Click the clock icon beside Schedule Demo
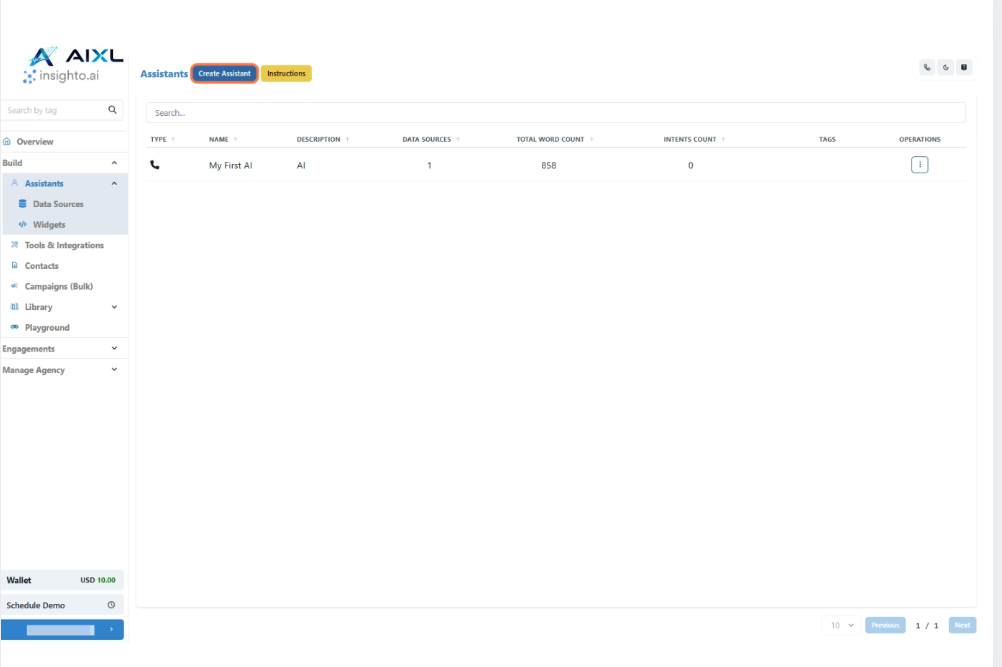This screenshot has width=1002, height=667. point(111,605)
